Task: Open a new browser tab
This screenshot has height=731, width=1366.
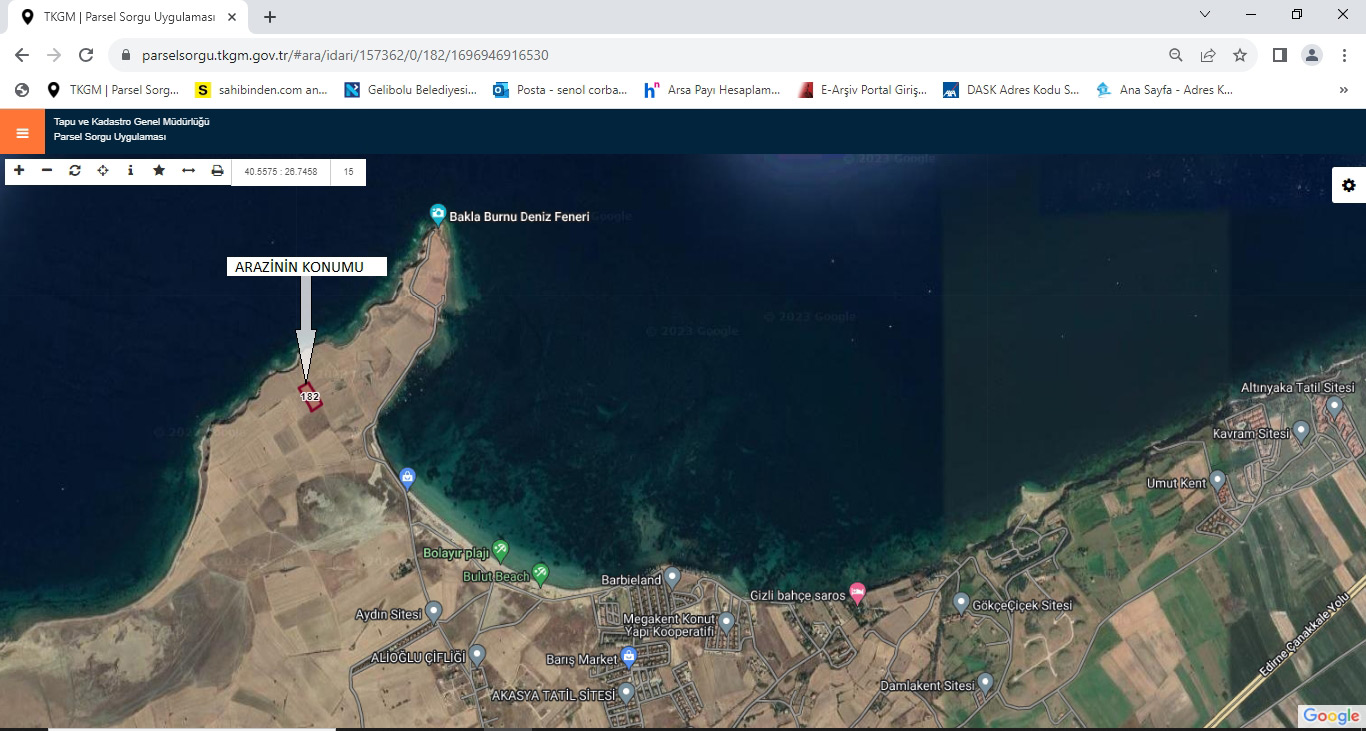Action: (270, 17)
